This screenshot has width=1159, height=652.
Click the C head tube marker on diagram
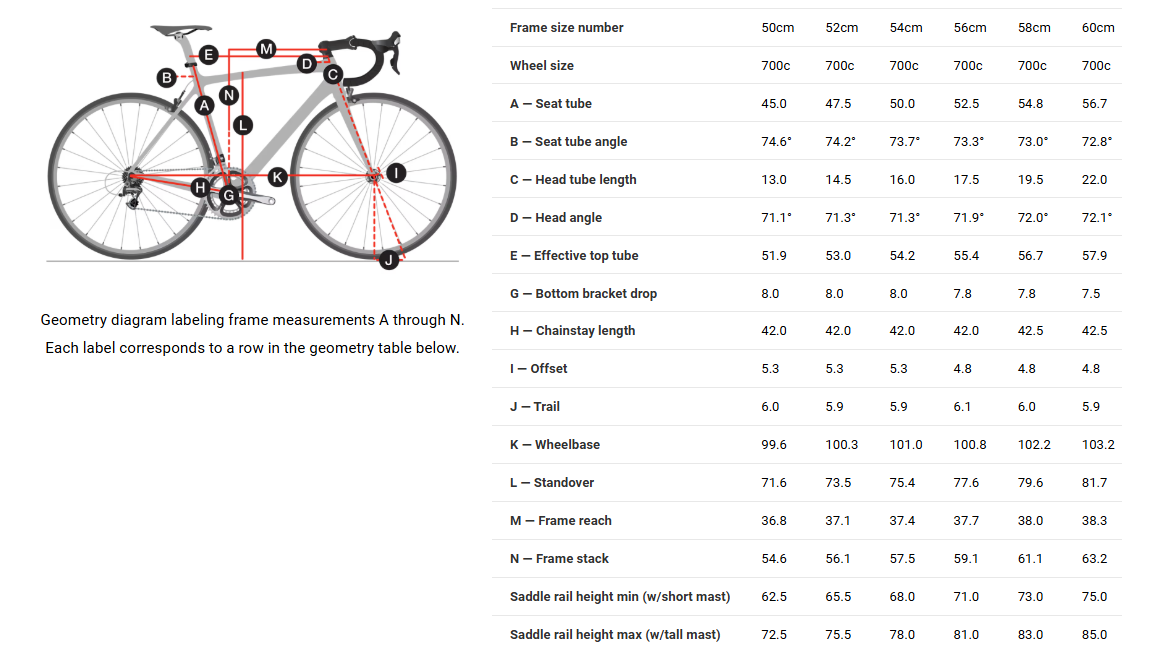[333, 73]
